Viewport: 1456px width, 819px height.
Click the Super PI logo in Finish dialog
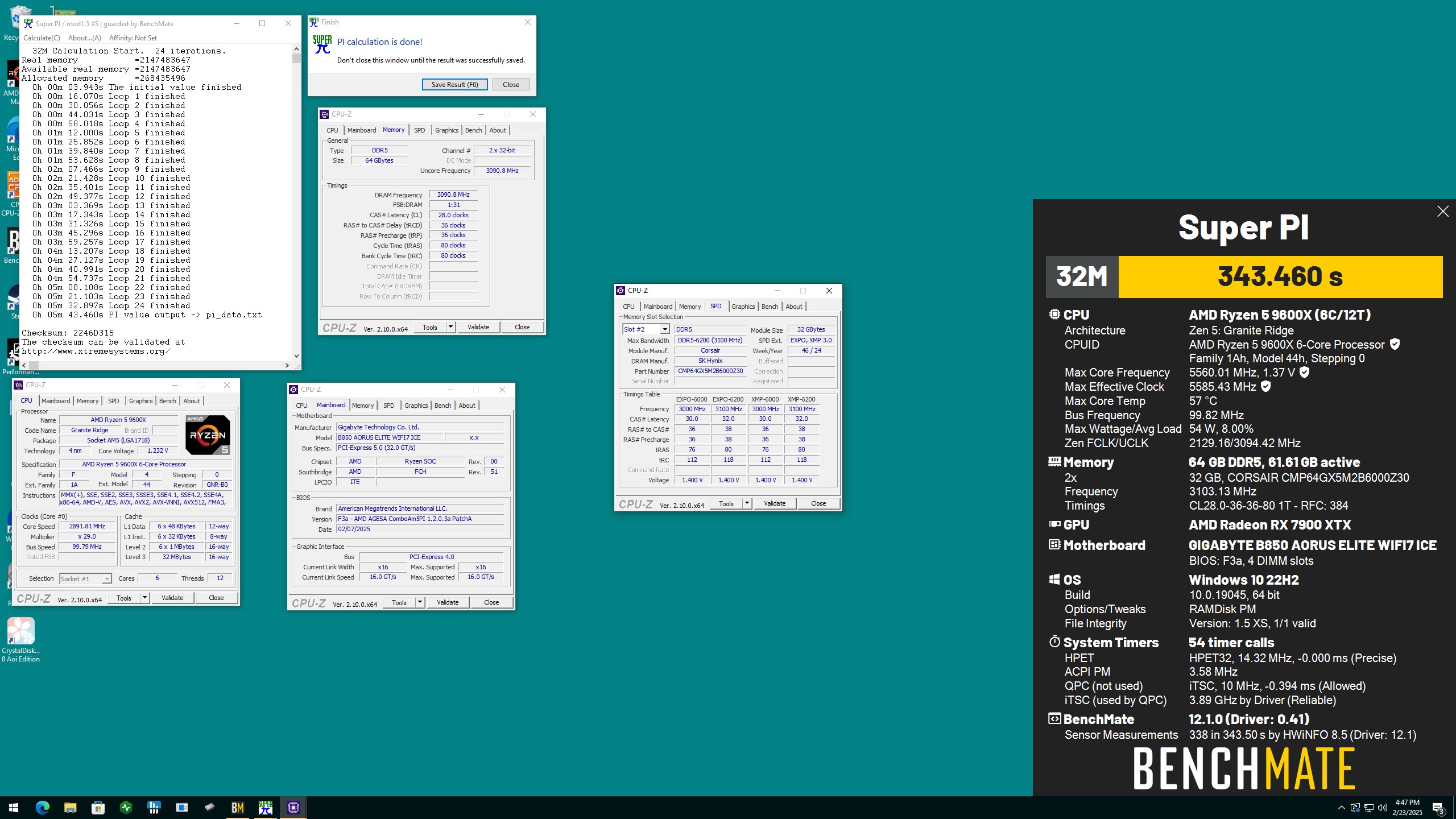coord(322,44)
